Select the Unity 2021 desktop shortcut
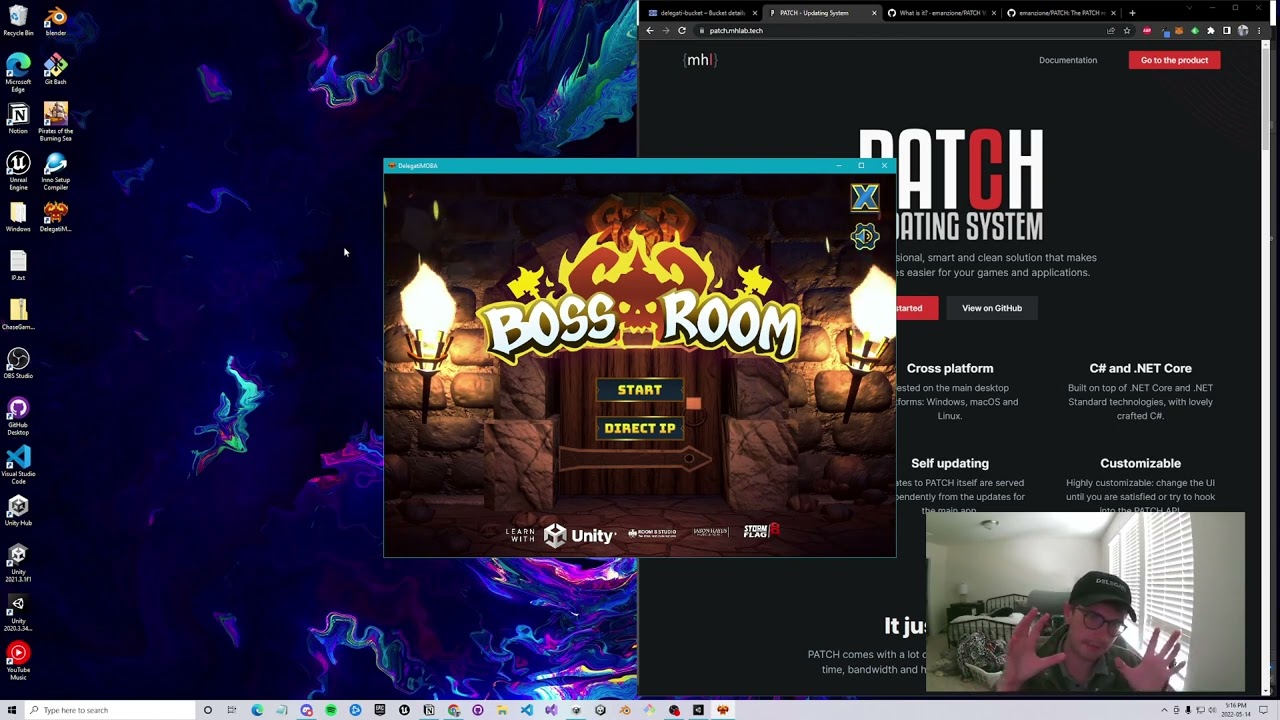This screenshot has height=720, width=1280. pos(18,563)
